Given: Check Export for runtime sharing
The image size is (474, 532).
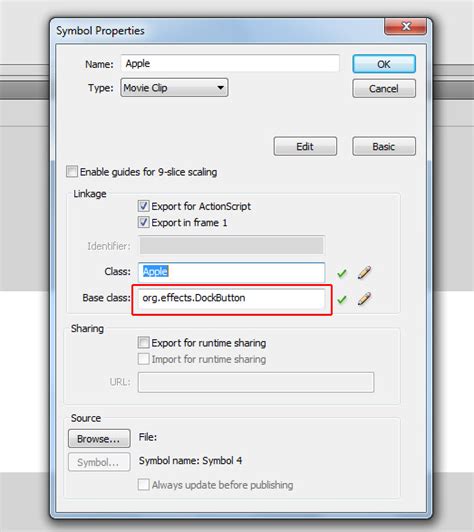Looking at the screenshot, I should coord(143,342).
